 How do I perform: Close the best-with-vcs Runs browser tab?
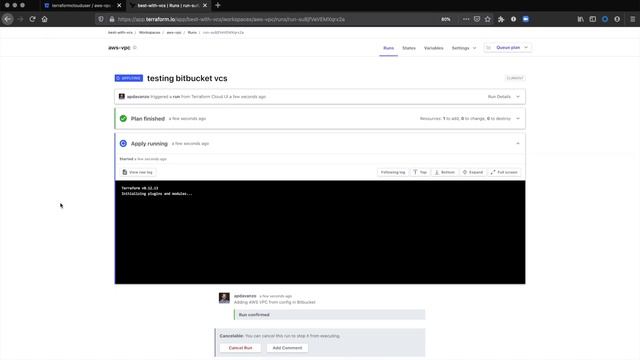[x=205, y=5]
